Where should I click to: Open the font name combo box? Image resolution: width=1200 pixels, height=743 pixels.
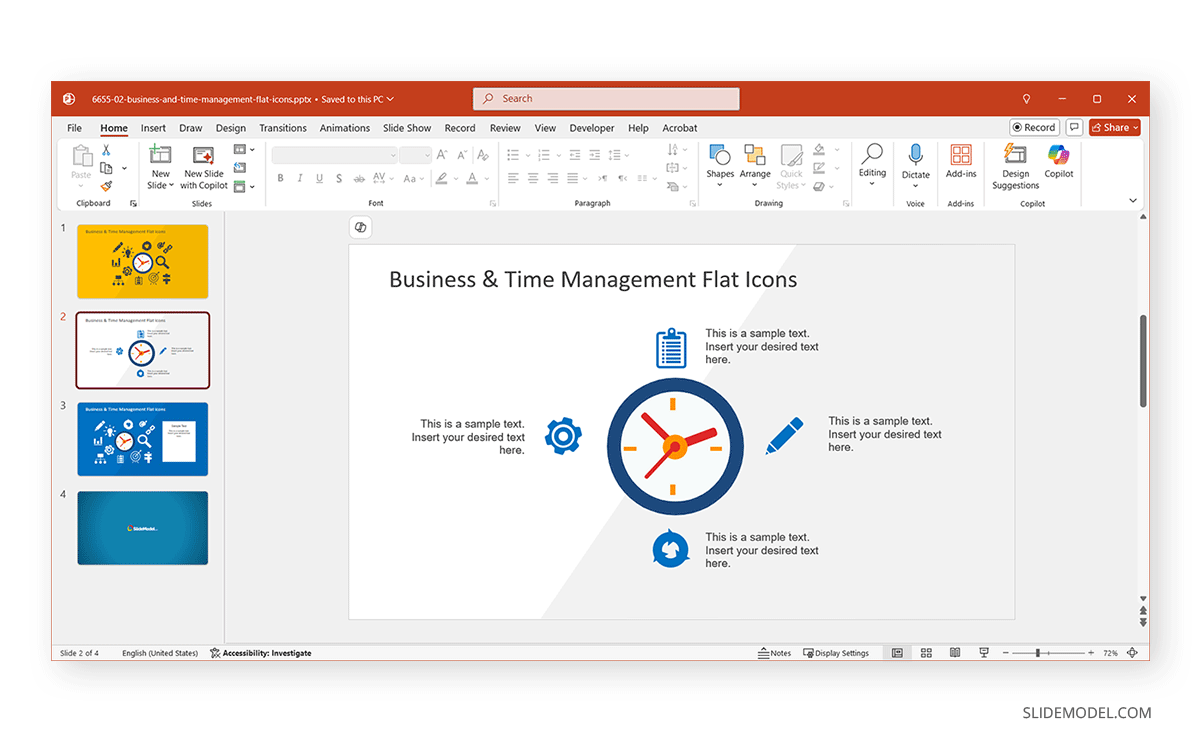click(335, 155)
